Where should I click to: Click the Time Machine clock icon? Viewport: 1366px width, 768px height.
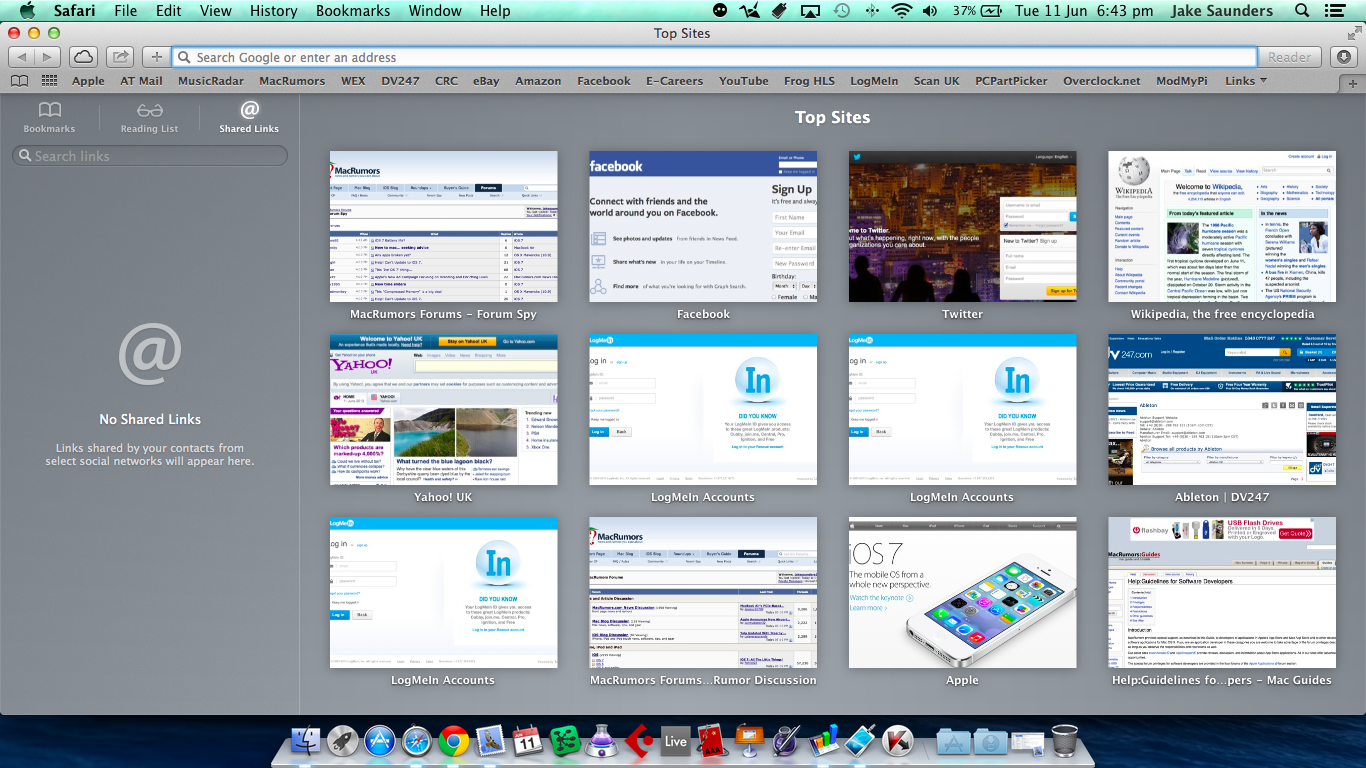(x=841, y=11)
